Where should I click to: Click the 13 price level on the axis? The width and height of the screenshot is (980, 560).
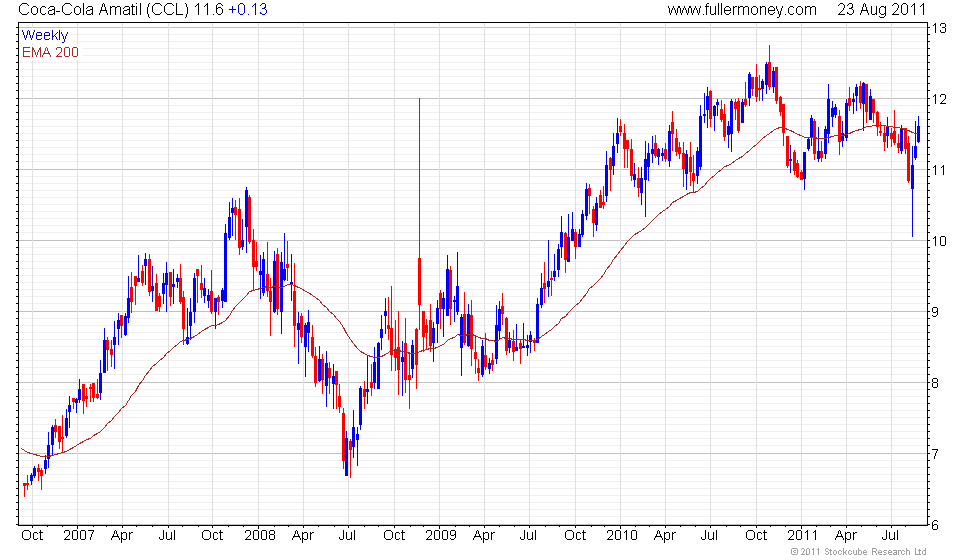pyautogui.click(x=940, y=29)
